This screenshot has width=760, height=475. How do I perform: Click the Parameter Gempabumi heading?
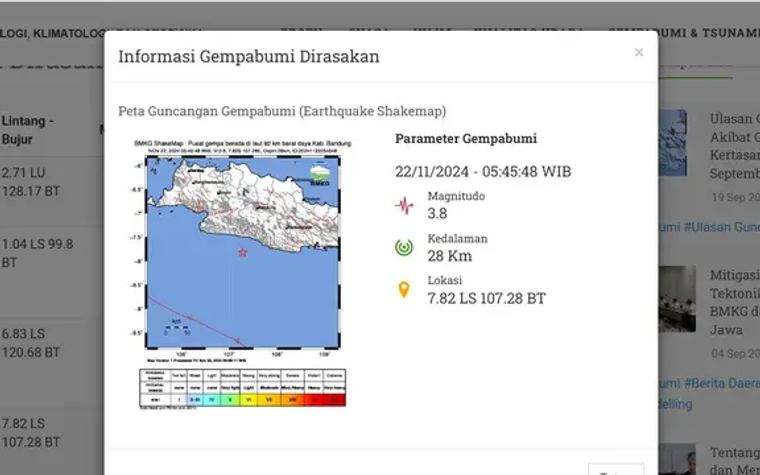pyautogui.click(x=466, y=139)
